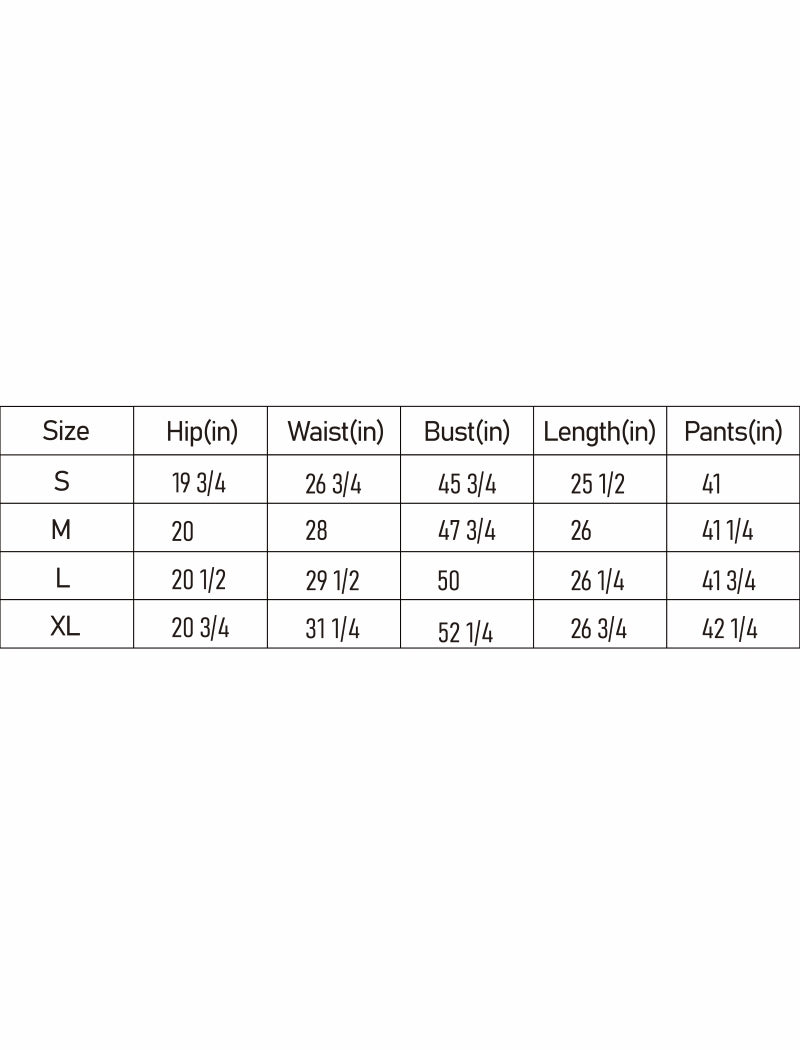Select waist value 28 for size M
The width and height of the screenshot is (800, 1050).
click(316, 531)
